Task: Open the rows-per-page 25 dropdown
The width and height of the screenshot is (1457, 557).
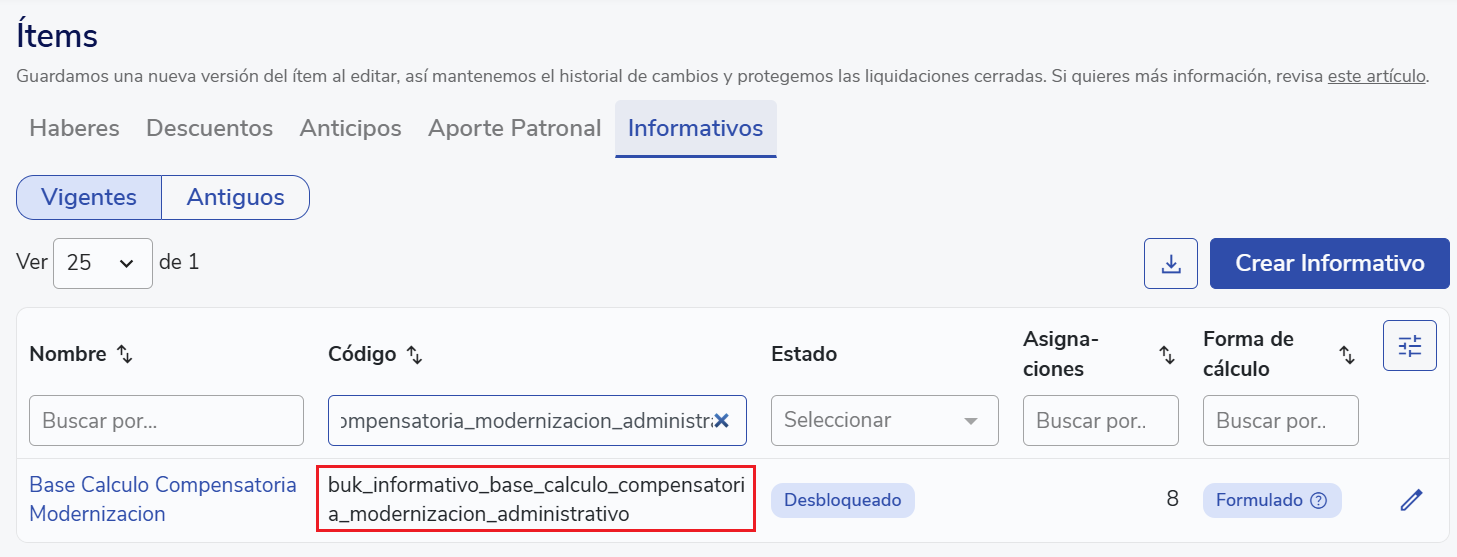Action: pos(102,263)
